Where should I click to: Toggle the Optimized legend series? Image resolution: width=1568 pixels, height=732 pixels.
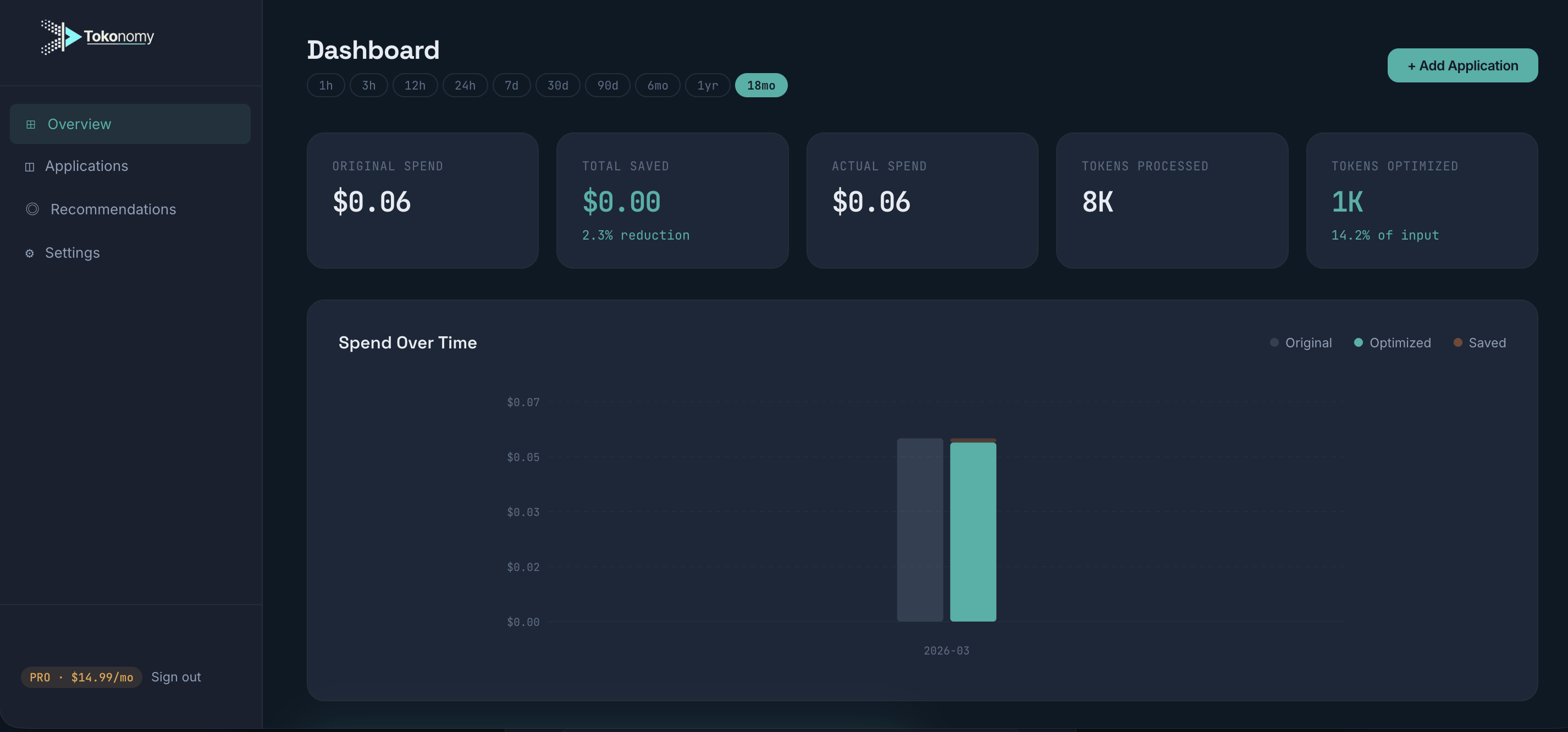point(1392,342)
